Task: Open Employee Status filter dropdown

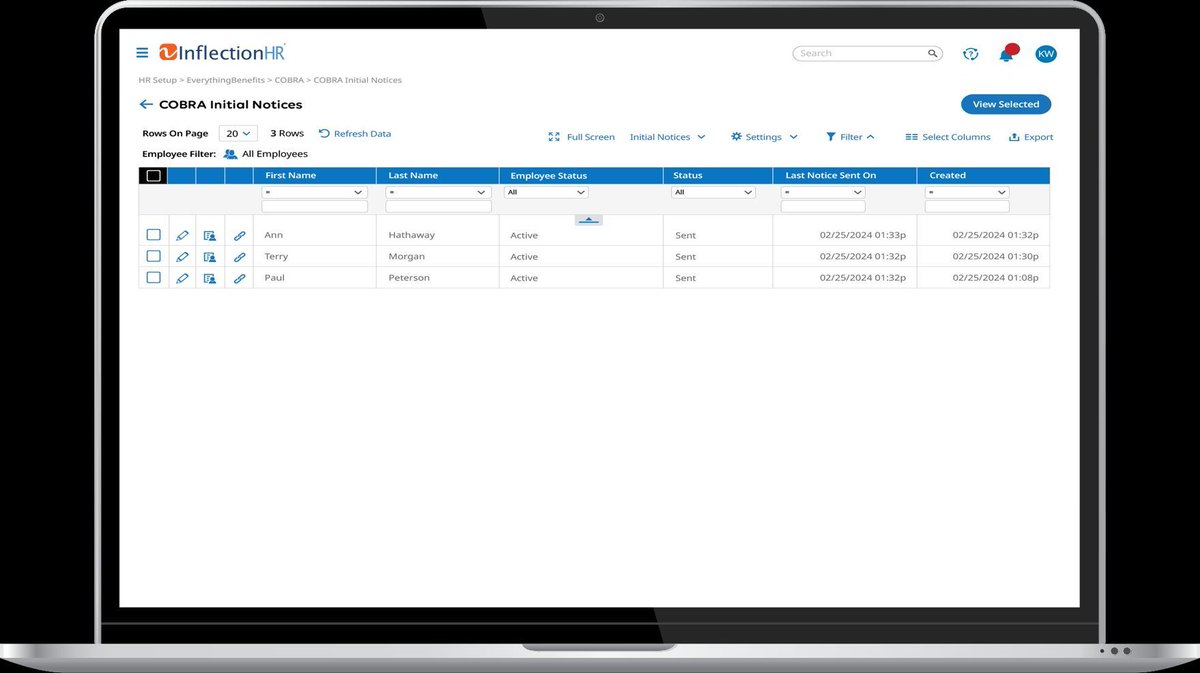Action: click(546, 192)
